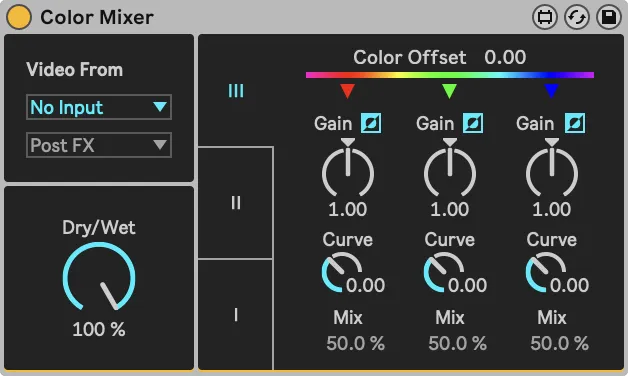Select the III mixer tab
Image resolution: width=628 pixels, height=376 pixels.
236,91
